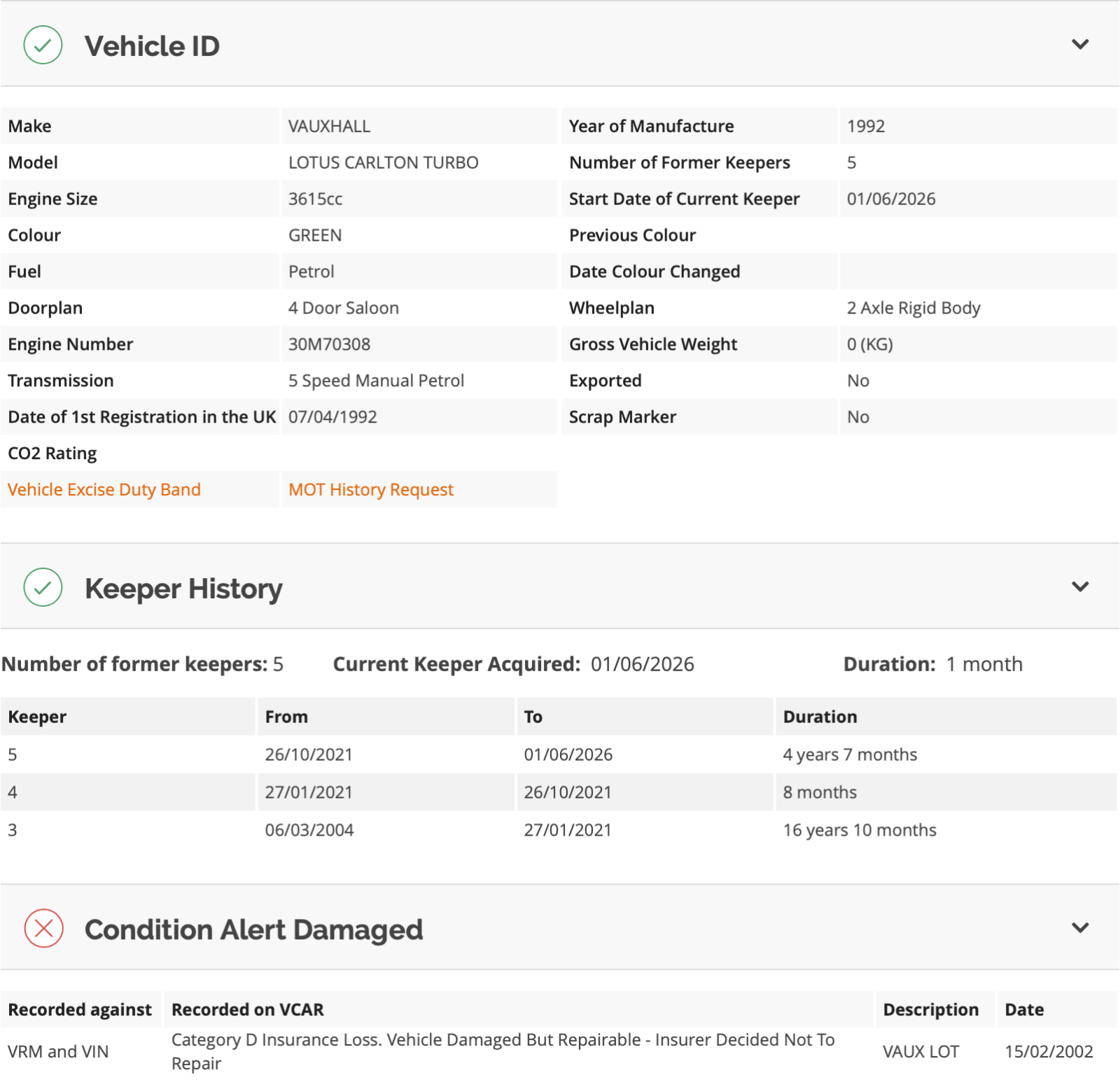Click the To column header
Screen dimensions: 1120x1089
533,717
